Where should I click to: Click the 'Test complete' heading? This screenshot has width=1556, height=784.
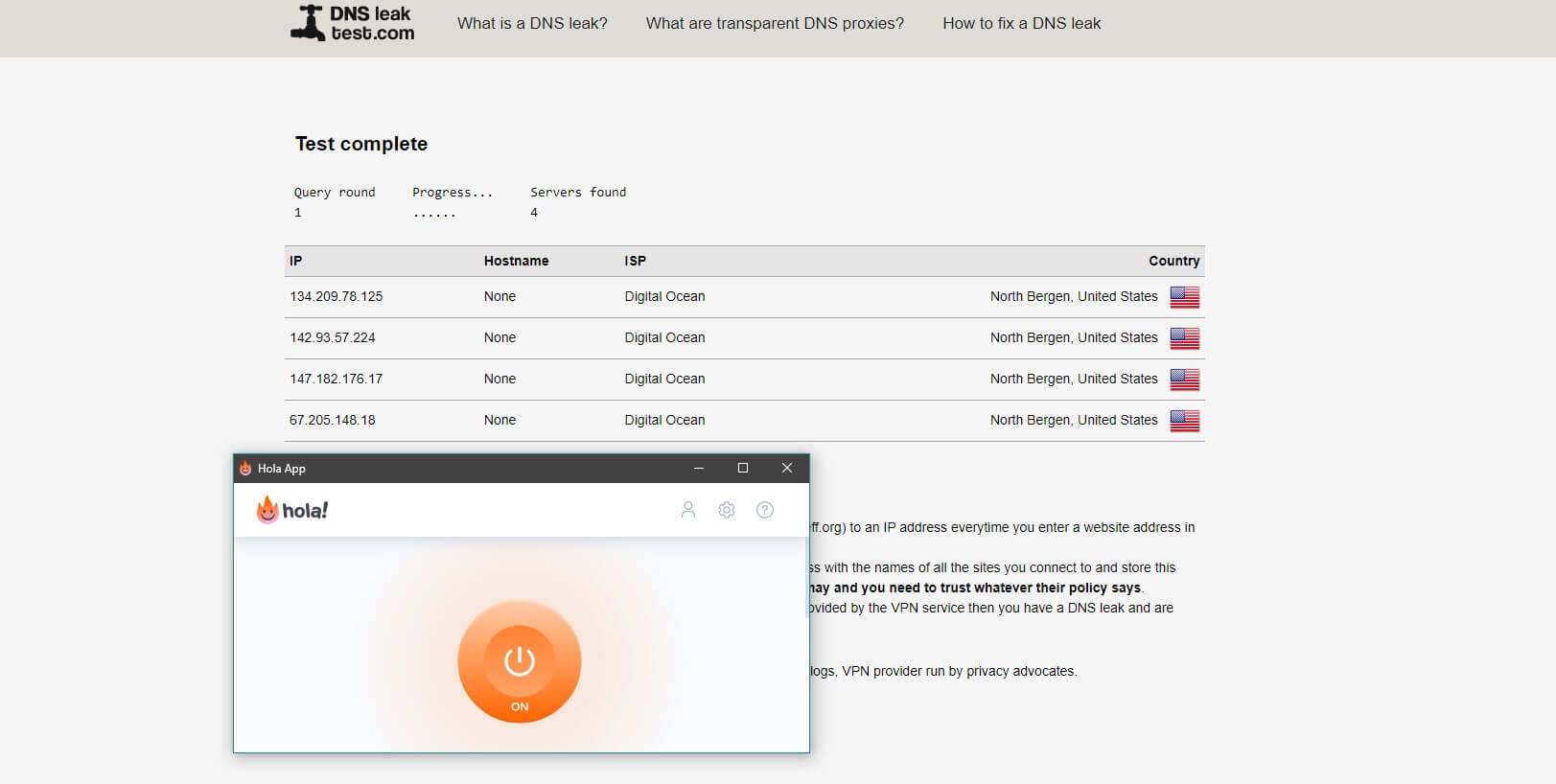361,144
